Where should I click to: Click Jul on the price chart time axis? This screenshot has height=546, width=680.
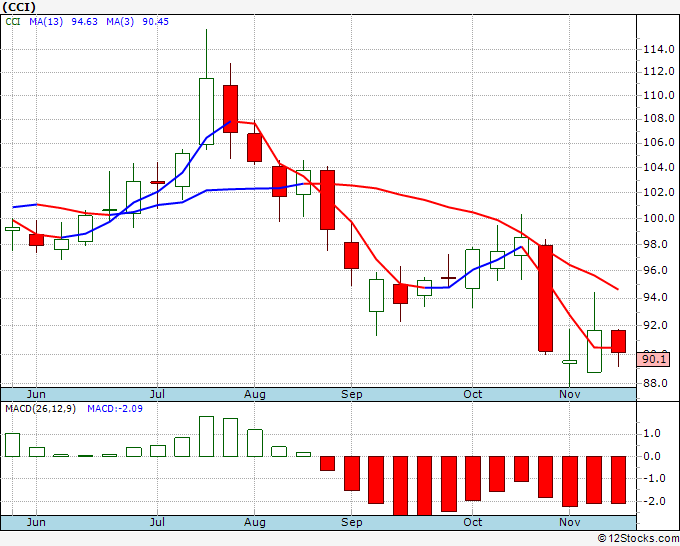[157, 394]
